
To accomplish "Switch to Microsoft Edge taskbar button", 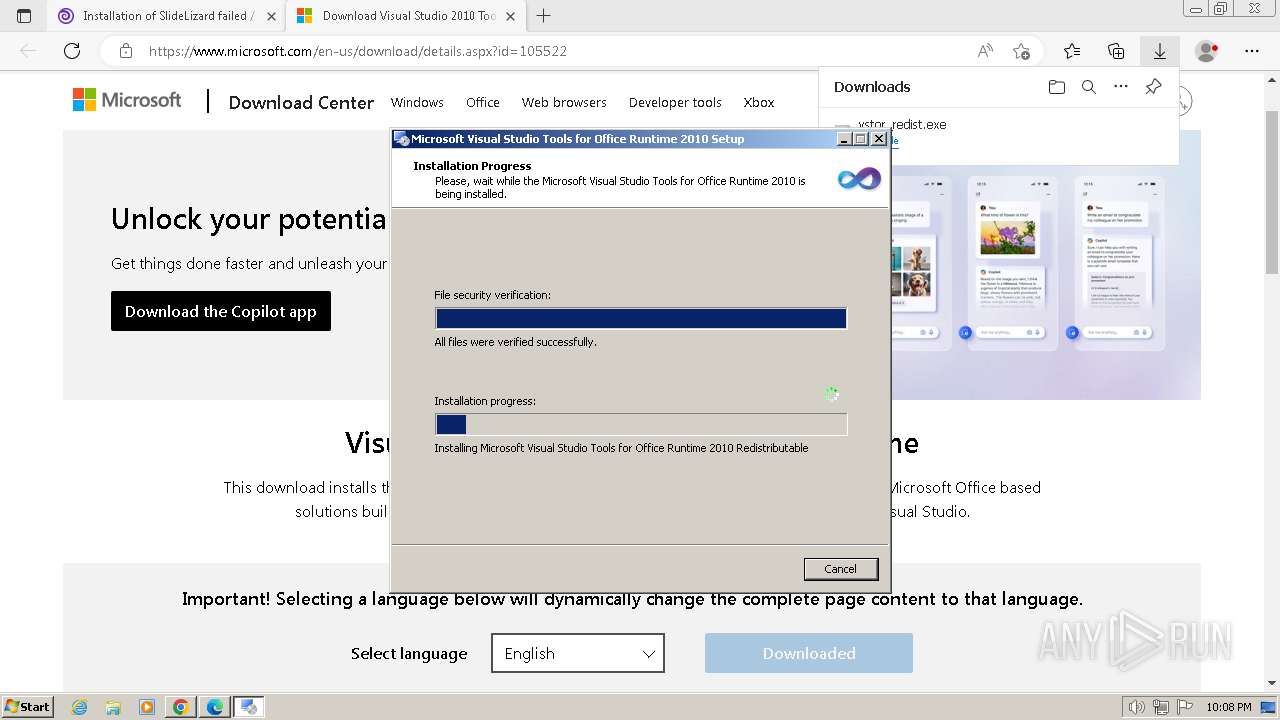I will pos(215,707).
